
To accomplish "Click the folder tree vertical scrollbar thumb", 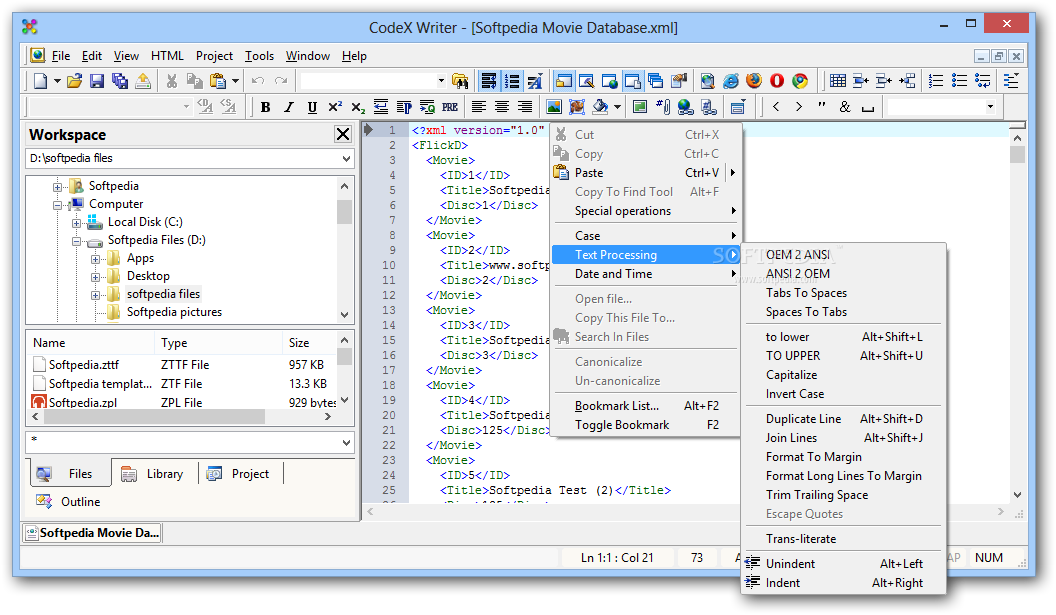I will (x=344, y=212).
